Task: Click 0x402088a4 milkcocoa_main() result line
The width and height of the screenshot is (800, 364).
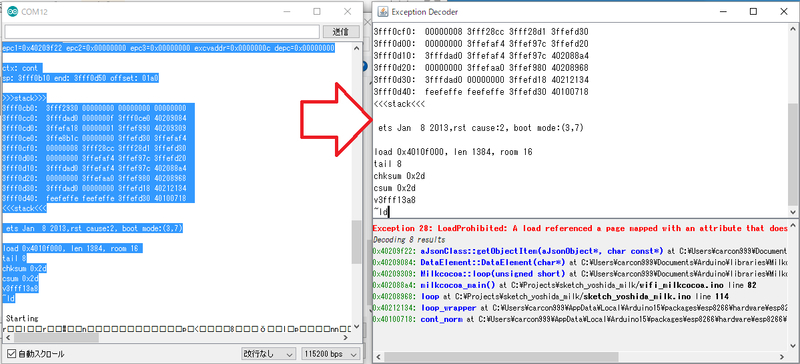Action: click(x=564, y=285)
